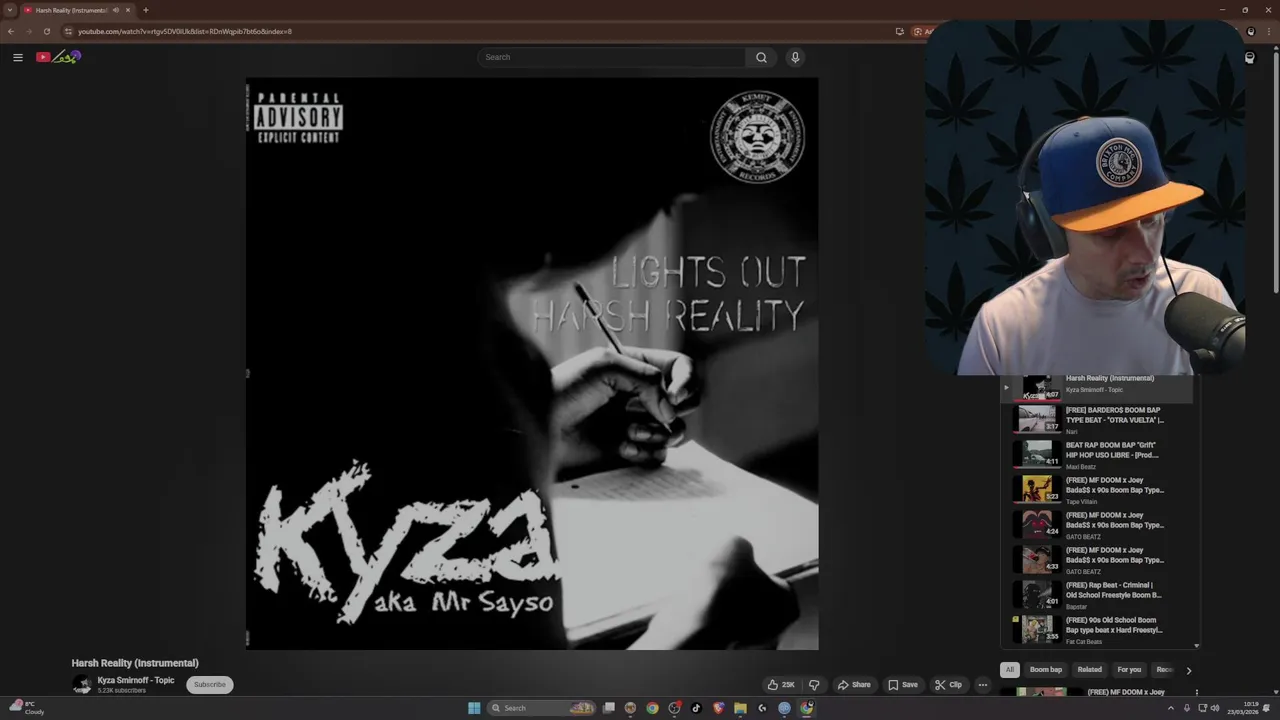Play BEAT RAP BOOM BAP "Grift" playlist item
Screen dimensions: 1280x720
pyautogui.click(x=1098, y=454)
